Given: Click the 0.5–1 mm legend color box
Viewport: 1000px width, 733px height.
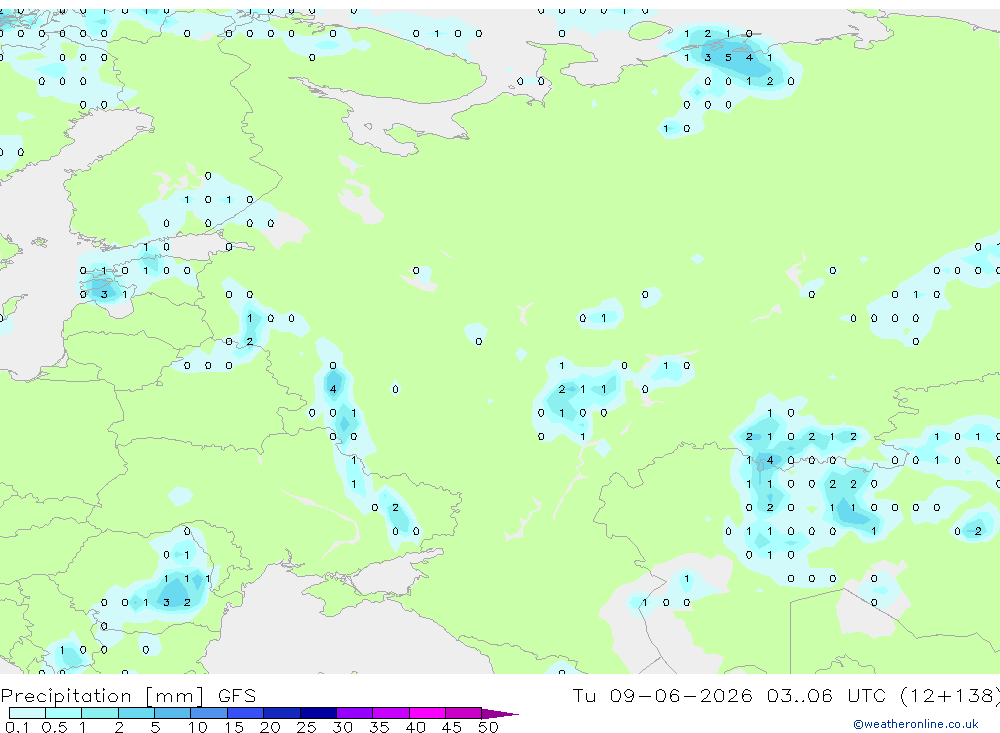Looking at the screenshot, I should tap(64, 713).
